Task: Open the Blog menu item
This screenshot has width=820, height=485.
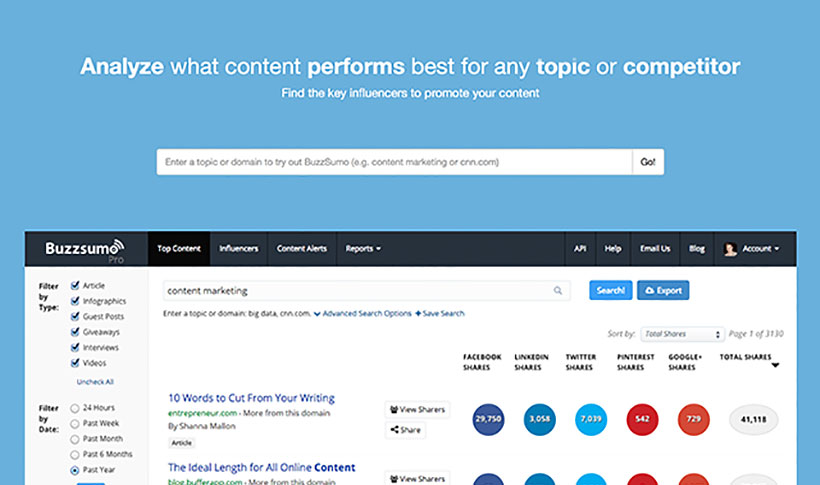Action: (x=697, y=249)
